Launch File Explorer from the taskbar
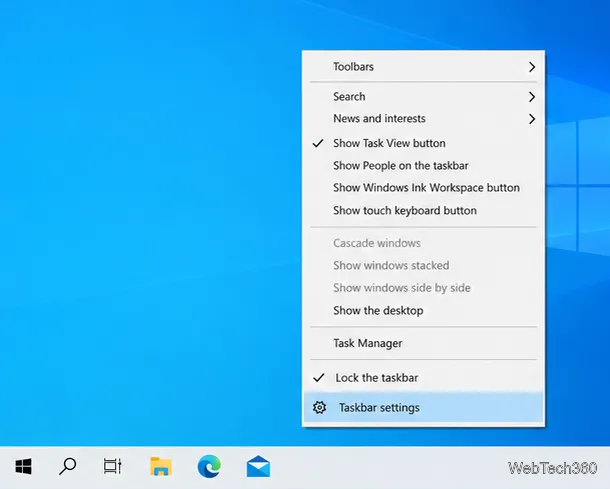Viewport: 610px width, 489px height. pyautogui.click(x=161, y=466)
